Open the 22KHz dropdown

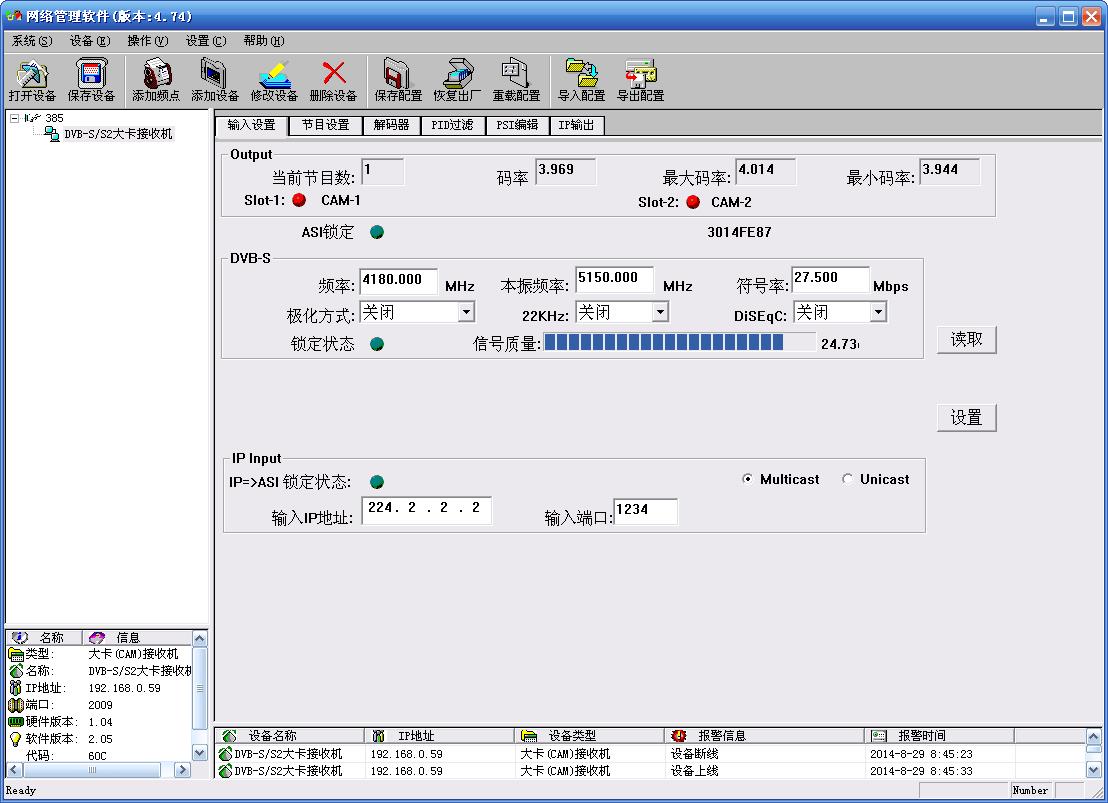click(x=660, y=312)
